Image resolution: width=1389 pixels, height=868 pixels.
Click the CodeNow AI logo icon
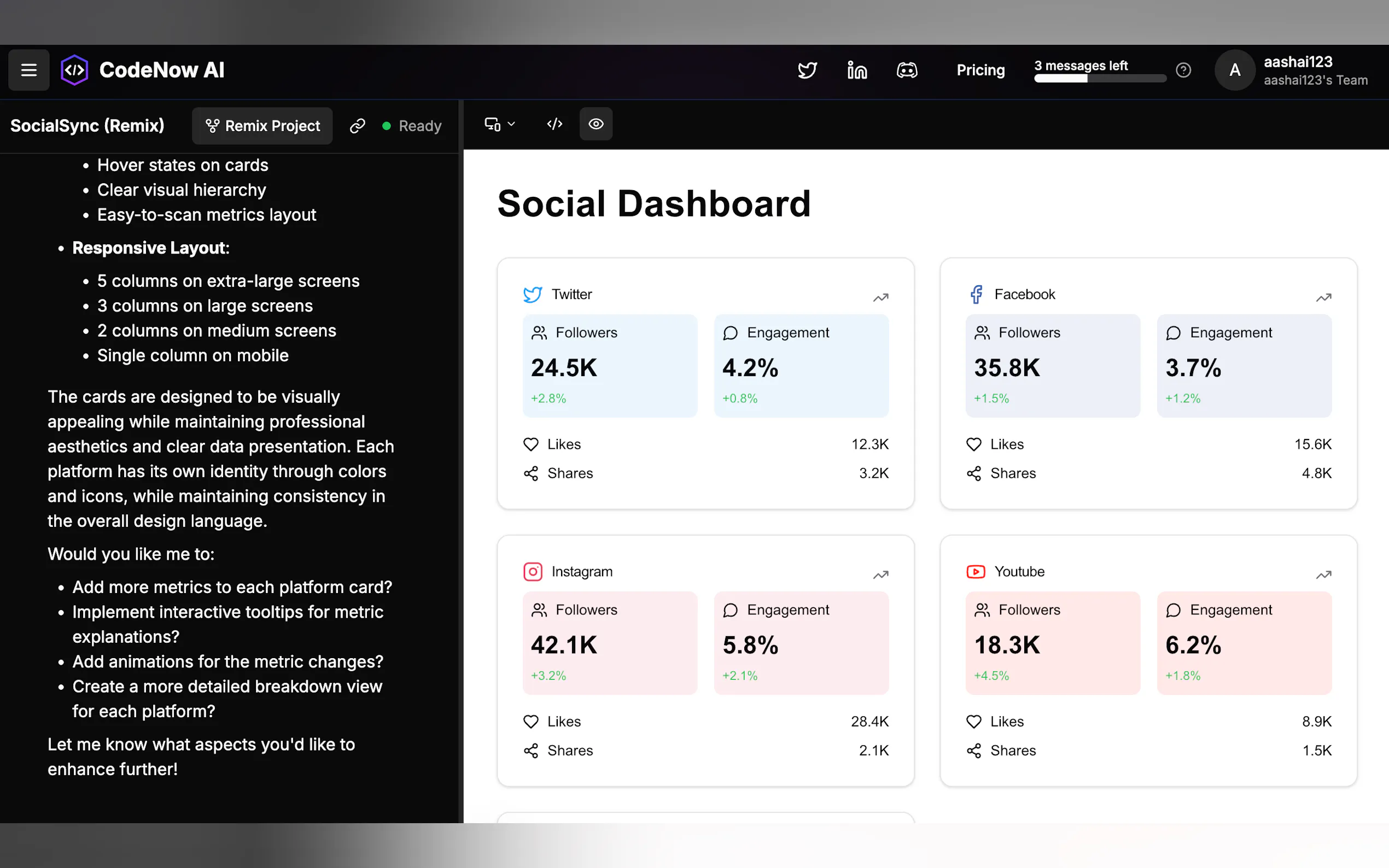[75, 70]
